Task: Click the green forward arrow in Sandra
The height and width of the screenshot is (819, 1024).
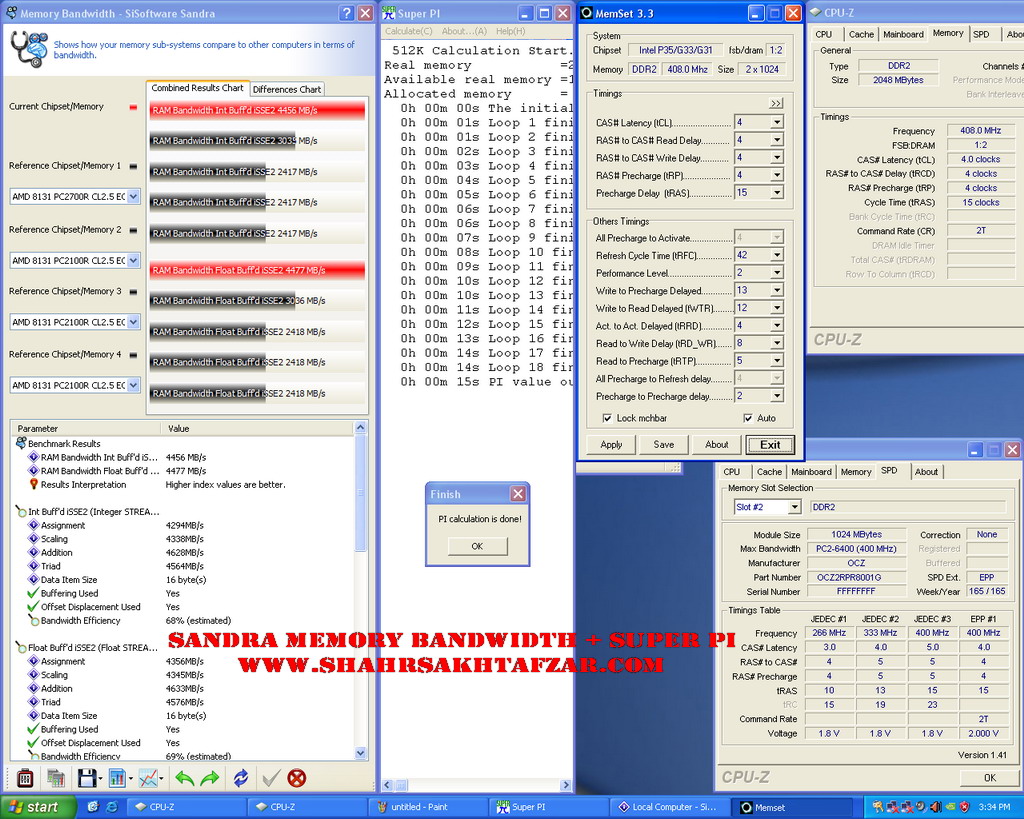Action: click(210, 778)
